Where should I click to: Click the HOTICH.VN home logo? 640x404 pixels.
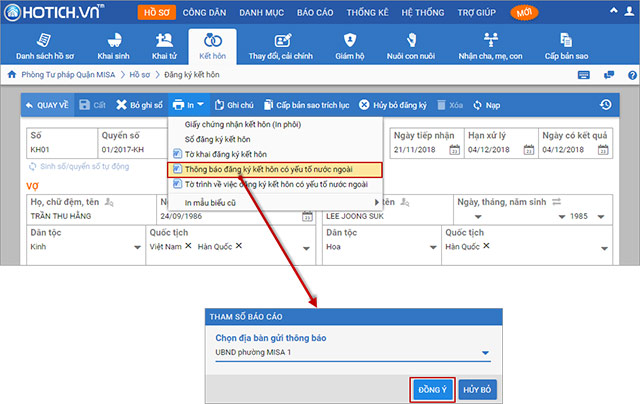[x=54, y=12]
